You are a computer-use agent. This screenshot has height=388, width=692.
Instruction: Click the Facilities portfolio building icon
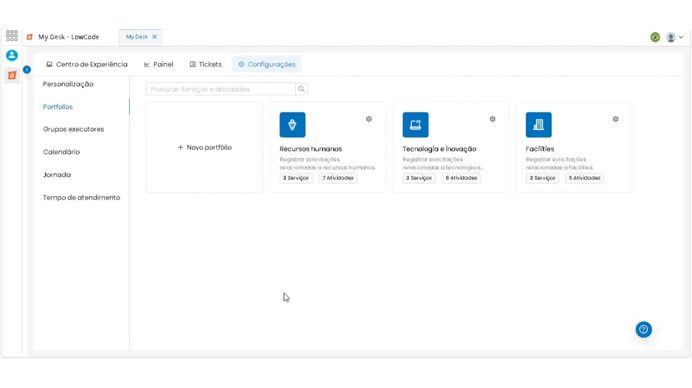[x=538, y=124]
